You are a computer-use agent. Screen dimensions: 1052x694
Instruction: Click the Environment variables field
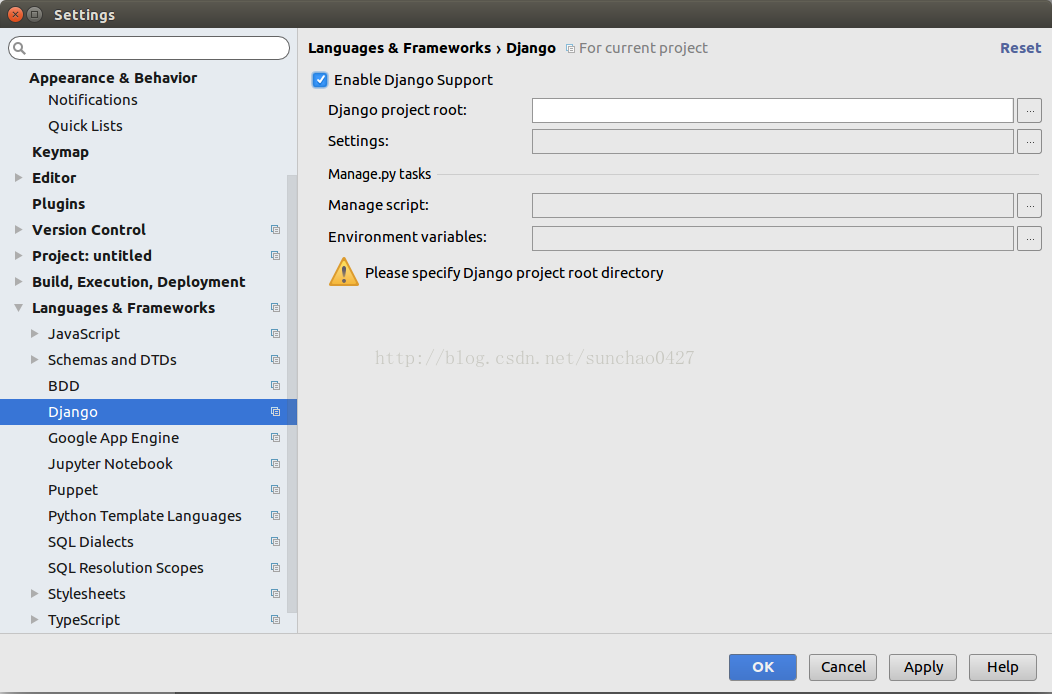point(772,238)
